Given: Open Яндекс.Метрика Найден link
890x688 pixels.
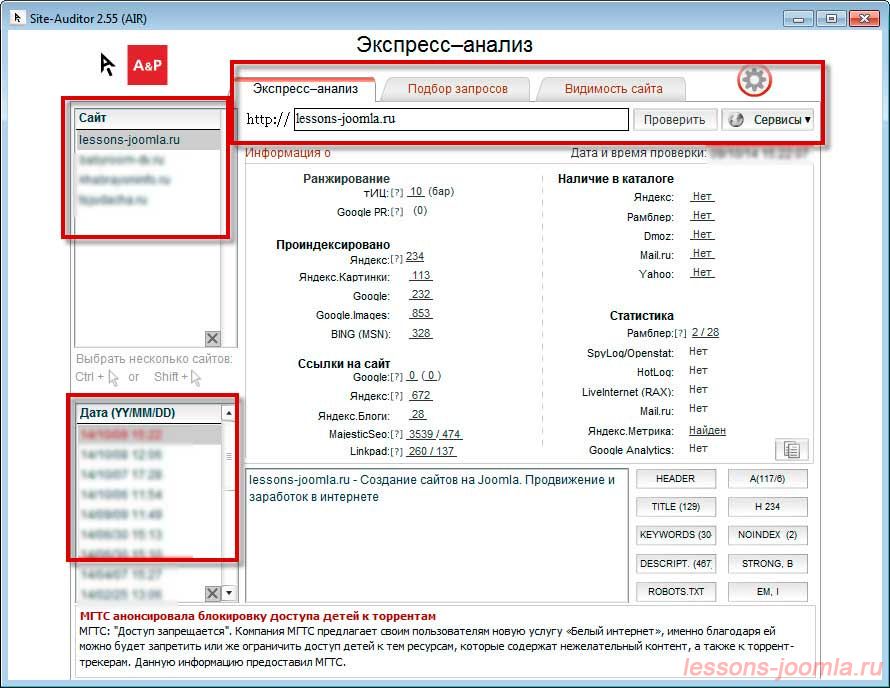Looking at the screenshot, I should coord(707,430).
